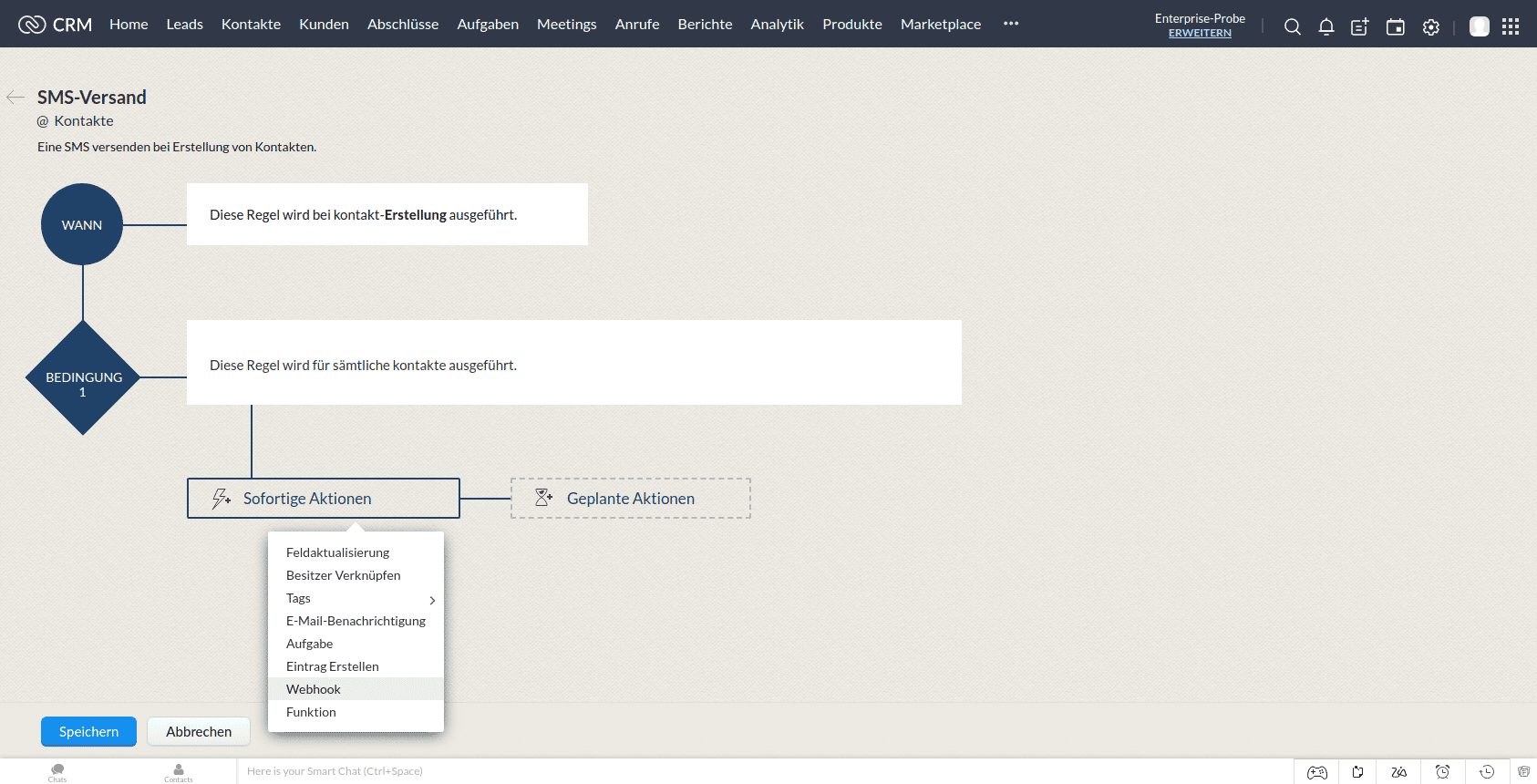Click the Speichern button

(88, 731)
